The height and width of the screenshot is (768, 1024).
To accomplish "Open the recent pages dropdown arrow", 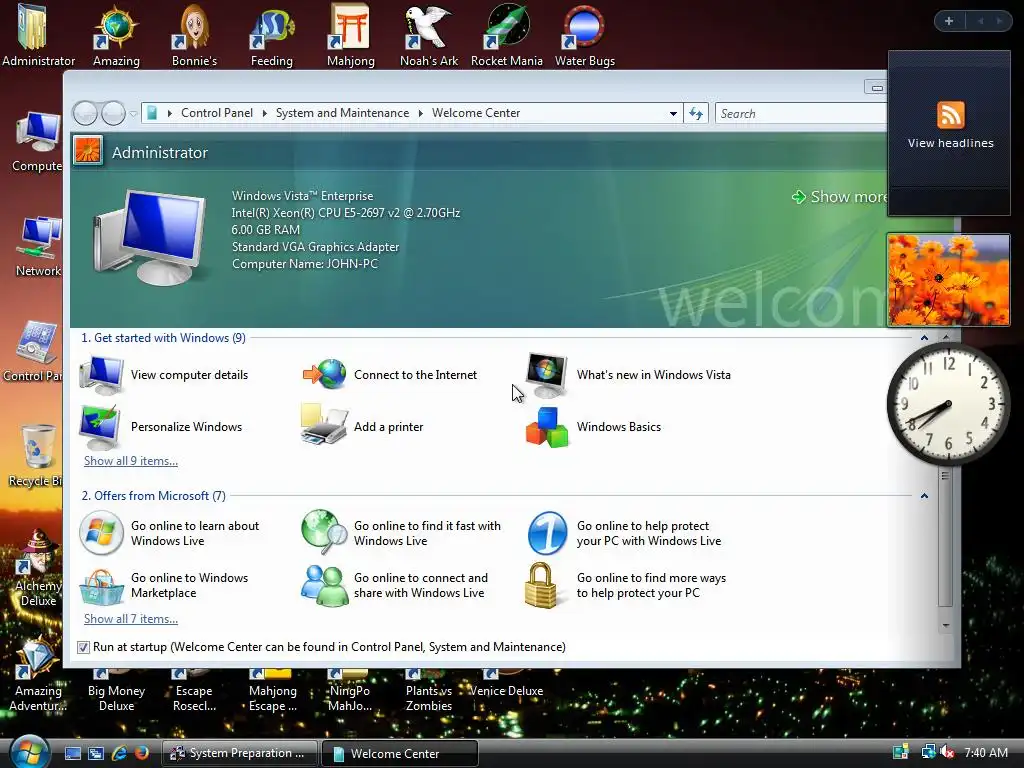I will pyautogui.click(x=133, y=114).
